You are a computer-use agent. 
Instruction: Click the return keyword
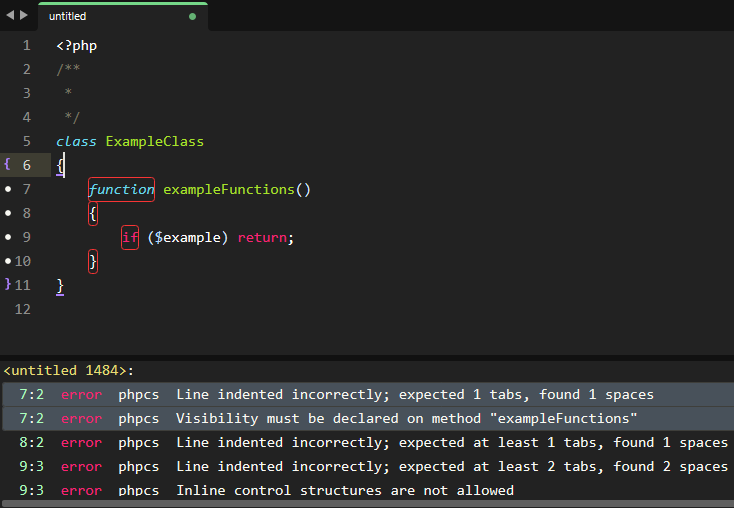pos(262,237)
